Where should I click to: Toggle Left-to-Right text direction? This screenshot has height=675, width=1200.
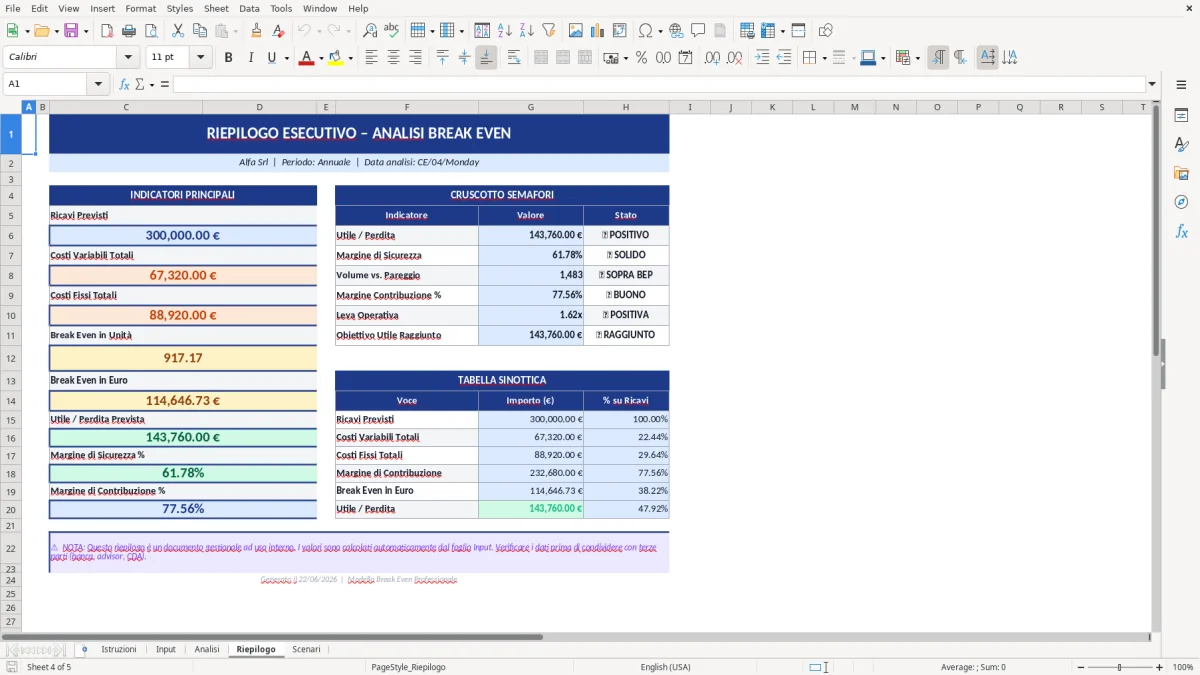pos(938,58)
